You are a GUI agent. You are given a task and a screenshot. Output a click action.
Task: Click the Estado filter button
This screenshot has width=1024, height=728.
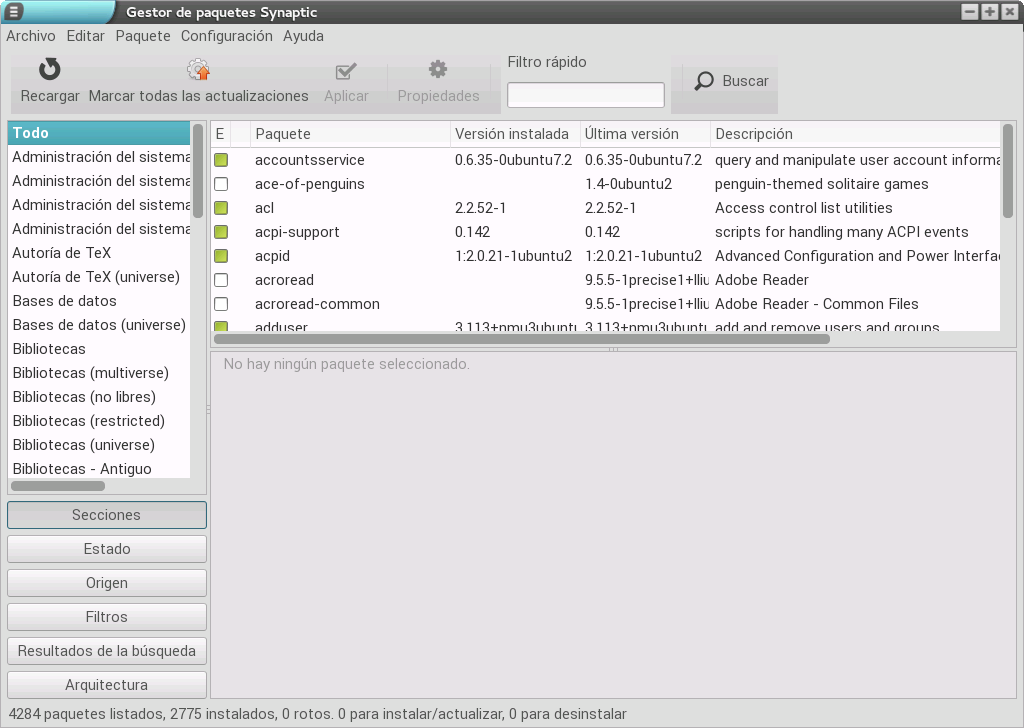[107, 549]
